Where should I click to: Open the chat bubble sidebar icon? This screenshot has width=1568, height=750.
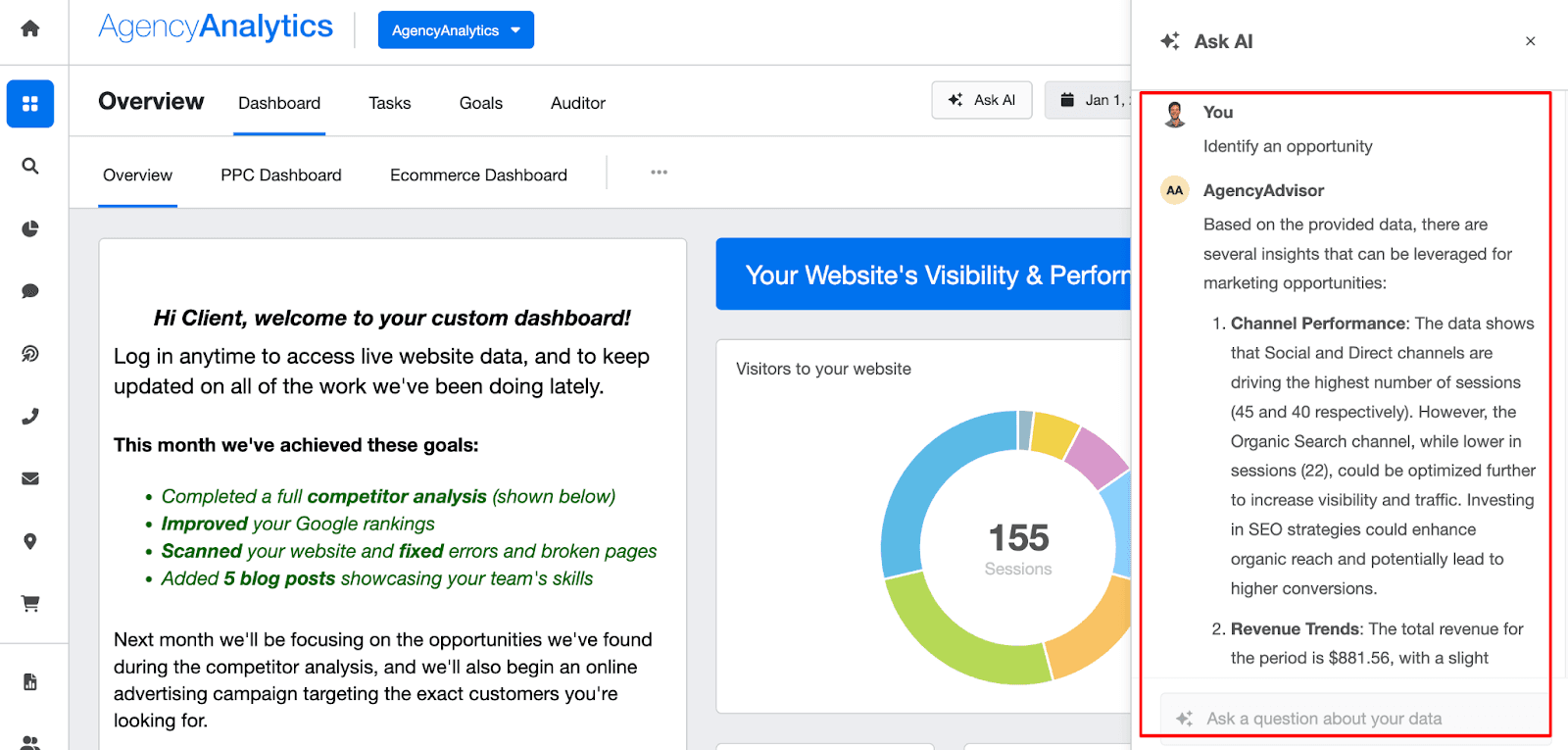click(30, 291)
